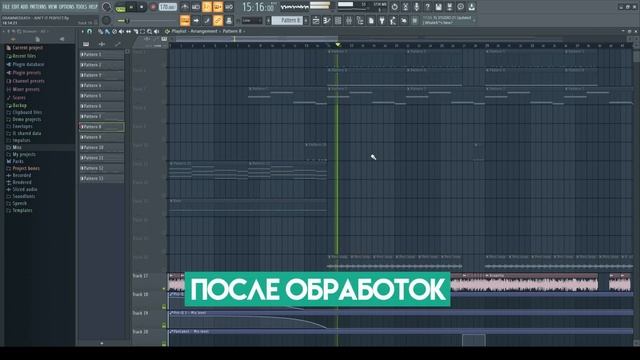640x360 pixels.
Task: Click the save project icon
Action: coord(438,7)
